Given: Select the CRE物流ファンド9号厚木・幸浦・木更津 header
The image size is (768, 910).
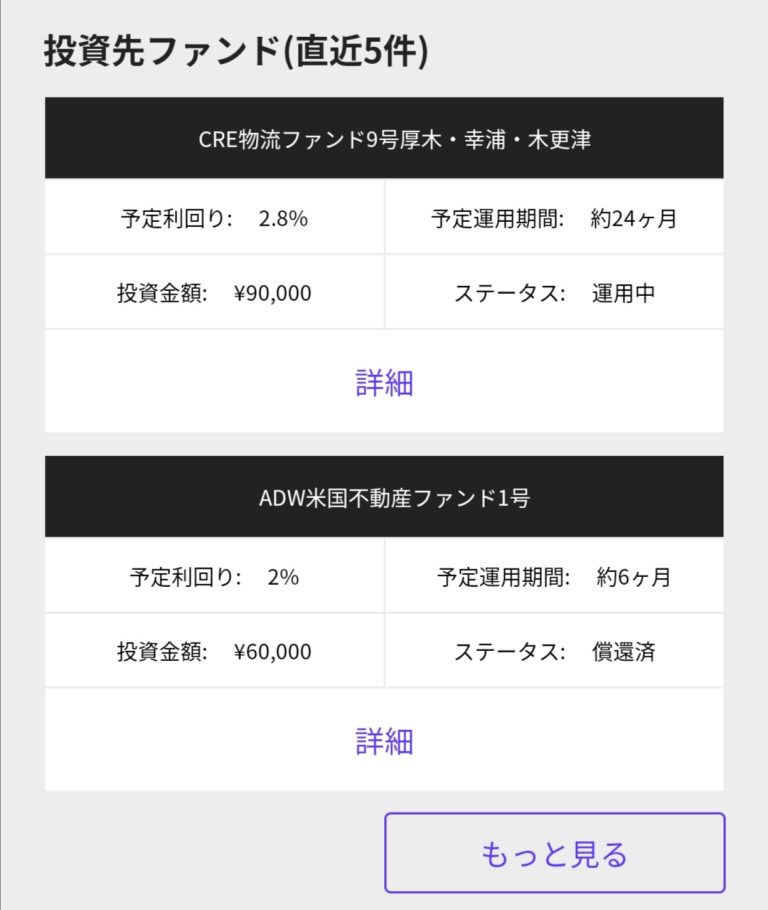Looking at the screenshot, I should pyautogui.click(x=384, y=139).
